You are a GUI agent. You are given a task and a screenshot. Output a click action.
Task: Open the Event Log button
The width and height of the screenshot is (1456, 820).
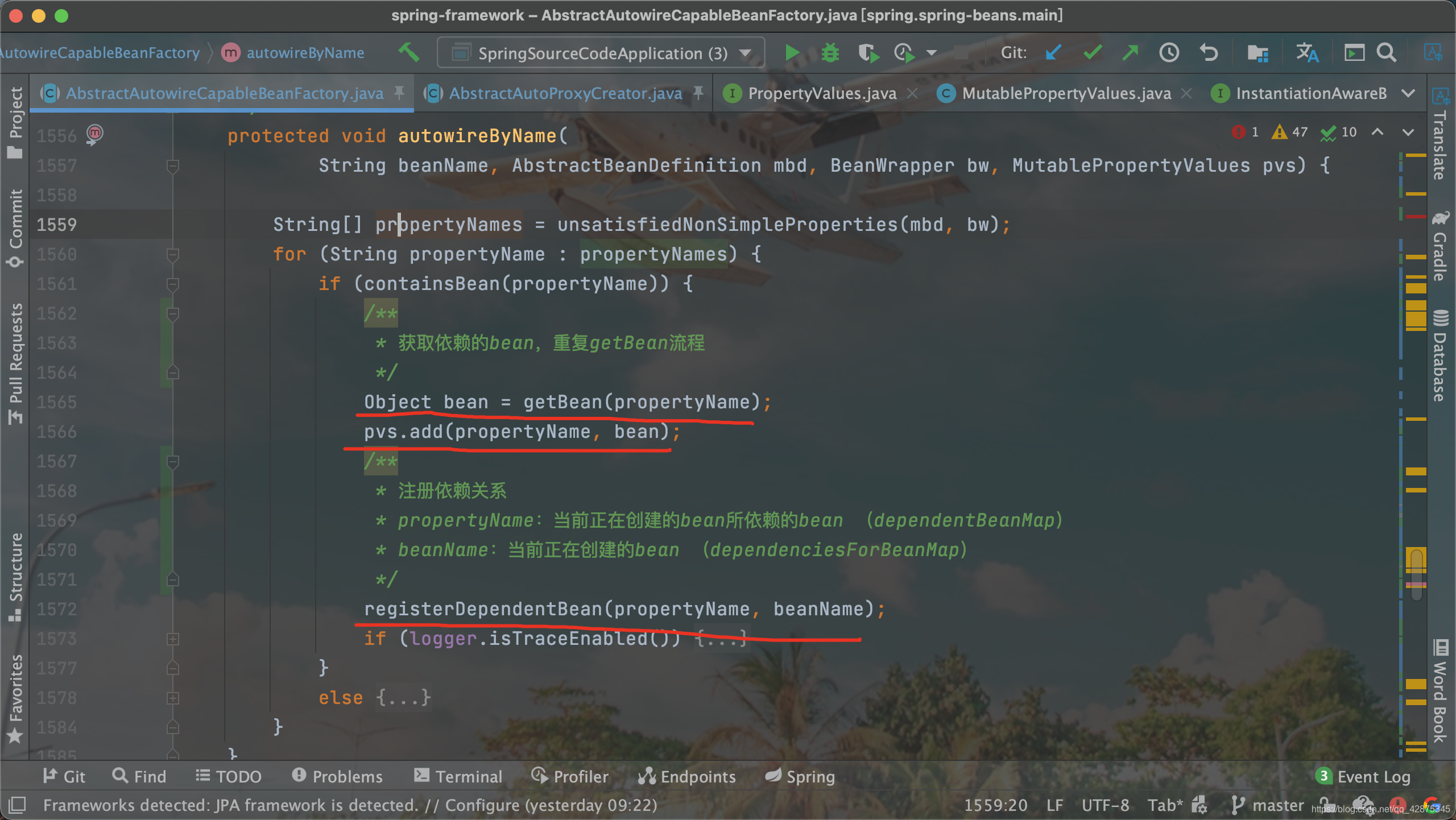coord(1363,776)
